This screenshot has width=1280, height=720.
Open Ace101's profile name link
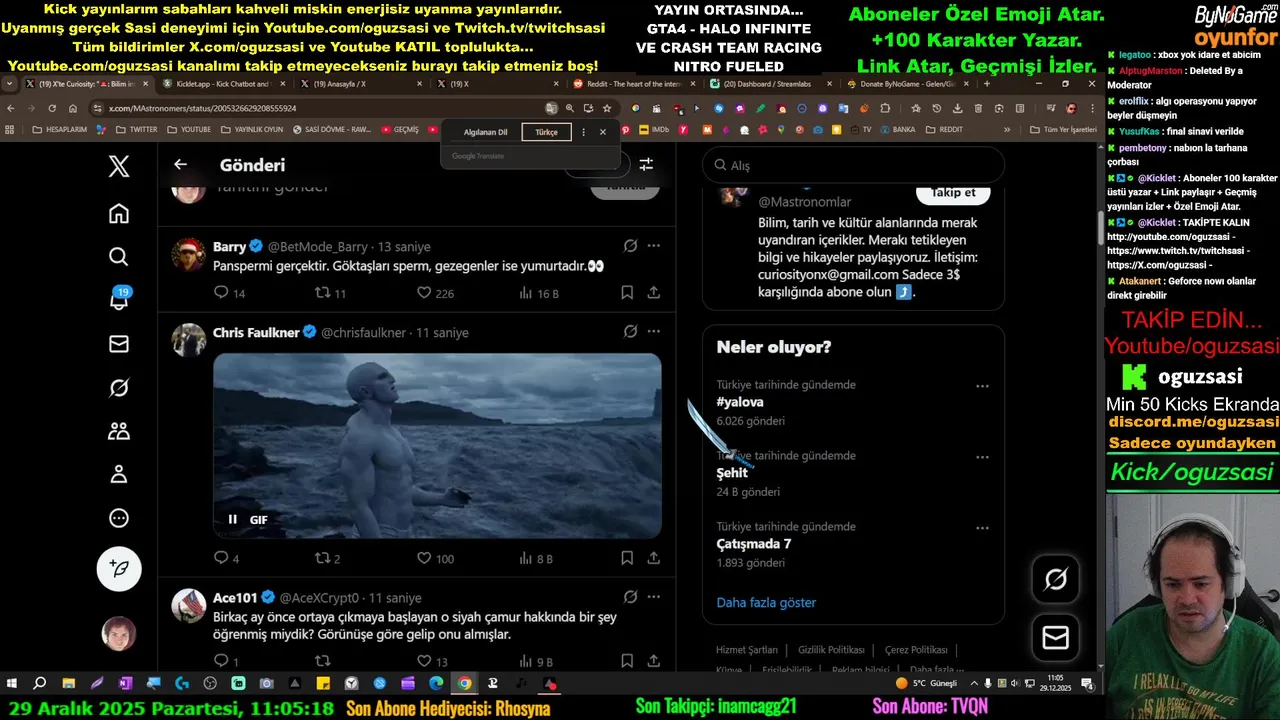tap(236, 598)
